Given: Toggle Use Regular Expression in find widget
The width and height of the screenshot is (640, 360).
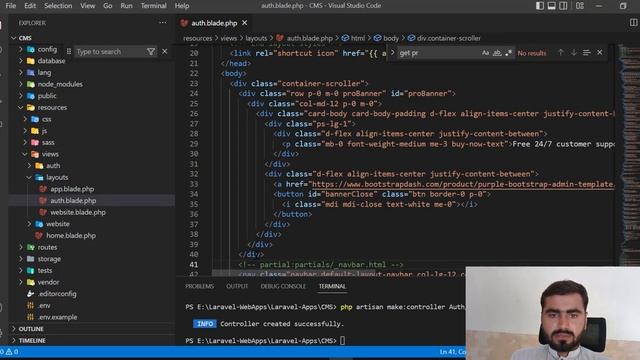Looking at the screenshot, I should point(508,53).
